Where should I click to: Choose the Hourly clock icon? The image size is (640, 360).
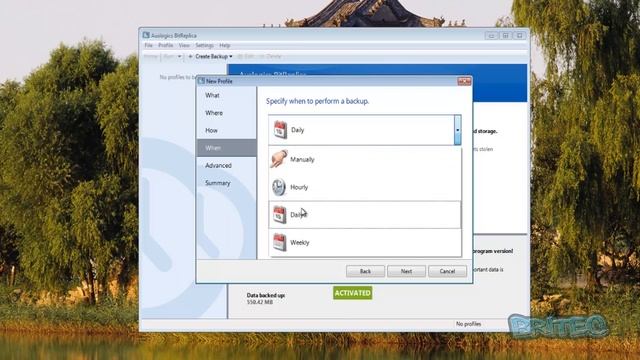tap(279, 187)
